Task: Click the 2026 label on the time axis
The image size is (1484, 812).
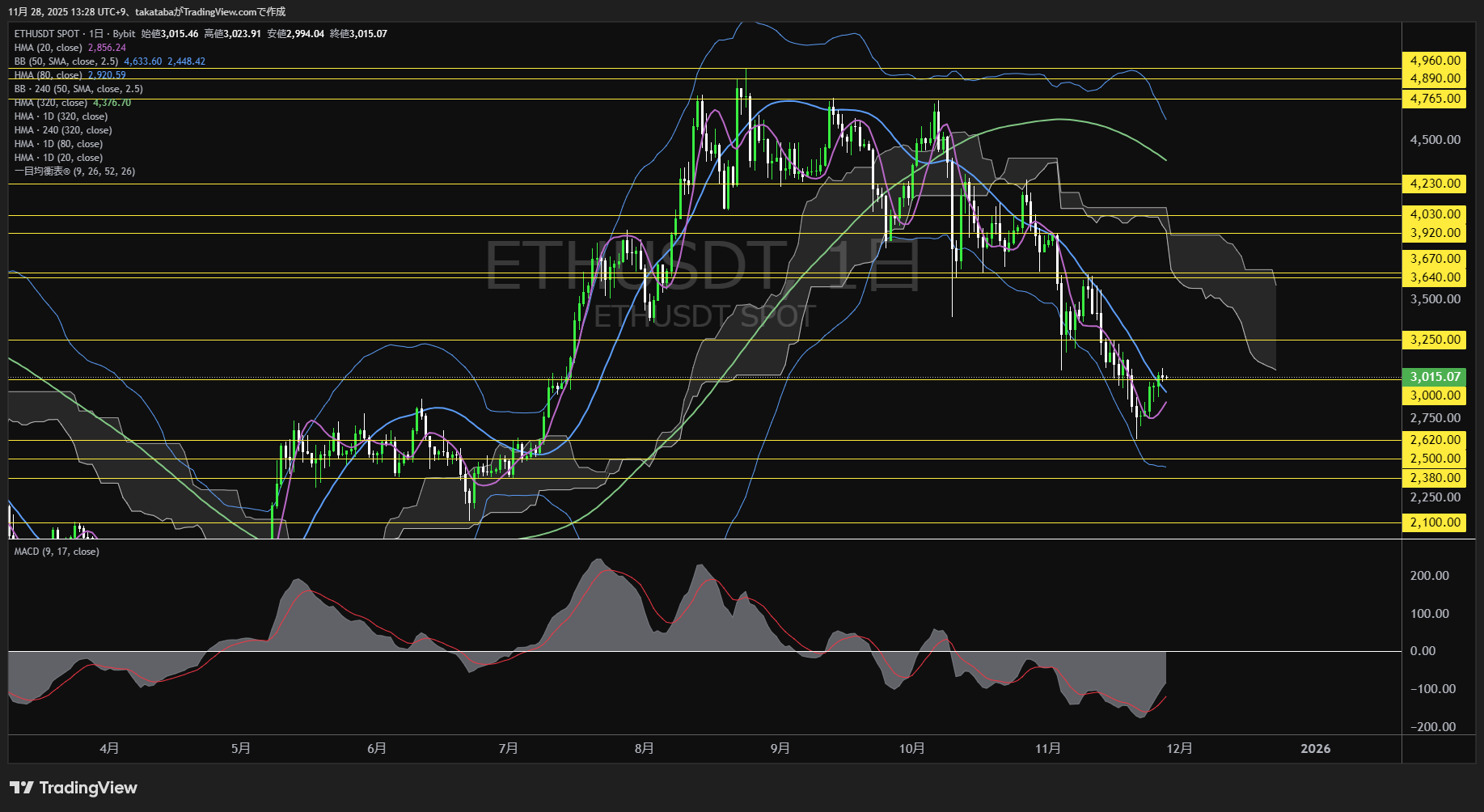Action: coord(1317,749)
